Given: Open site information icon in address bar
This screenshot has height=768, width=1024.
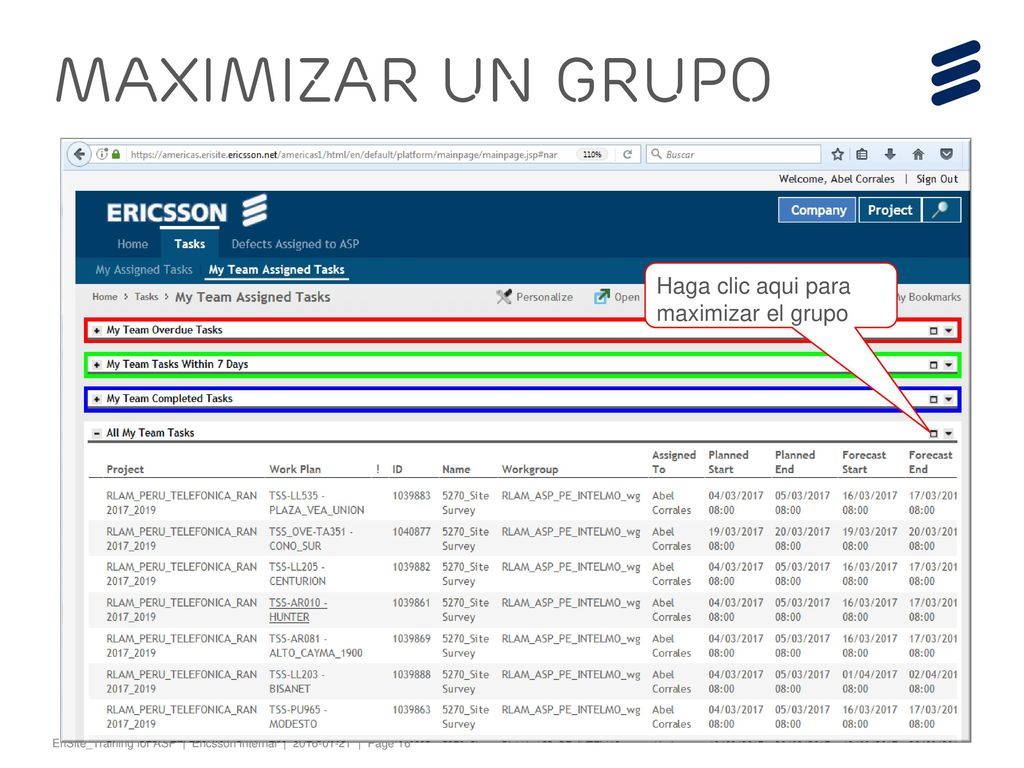Looking at the screenshot, I should [x=102, y=154].
